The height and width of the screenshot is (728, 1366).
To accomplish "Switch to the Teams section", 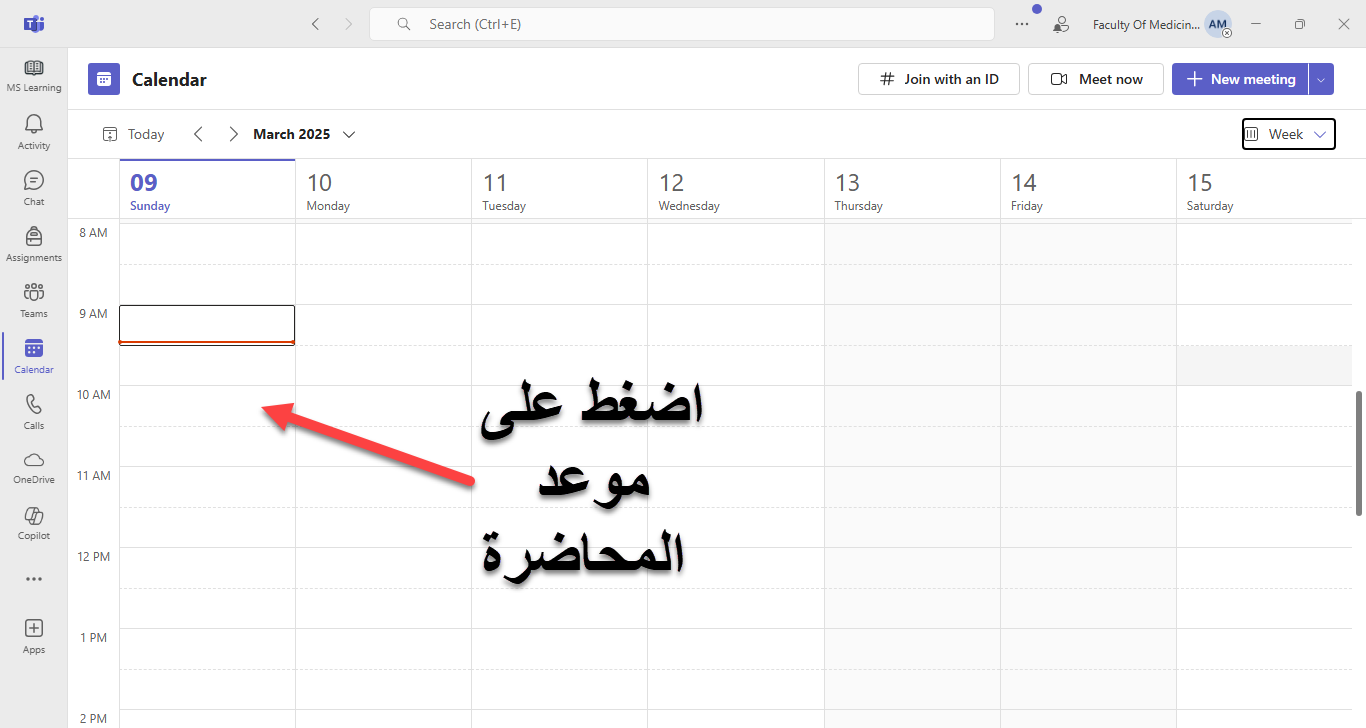I will tap(34, 300).
